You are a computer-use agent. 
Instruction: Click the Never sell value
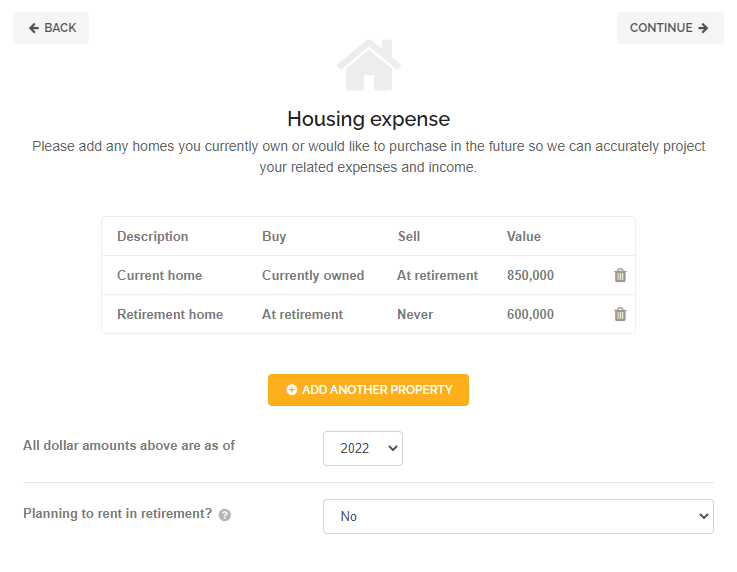415,314
